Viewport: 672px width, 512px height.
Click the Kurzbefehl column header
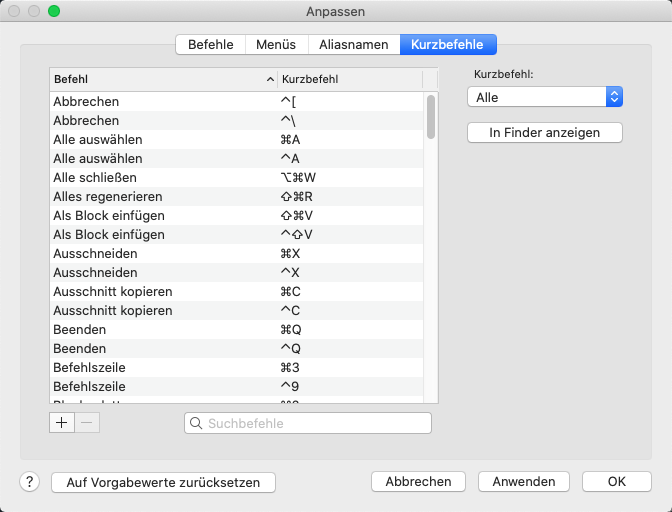350,78
